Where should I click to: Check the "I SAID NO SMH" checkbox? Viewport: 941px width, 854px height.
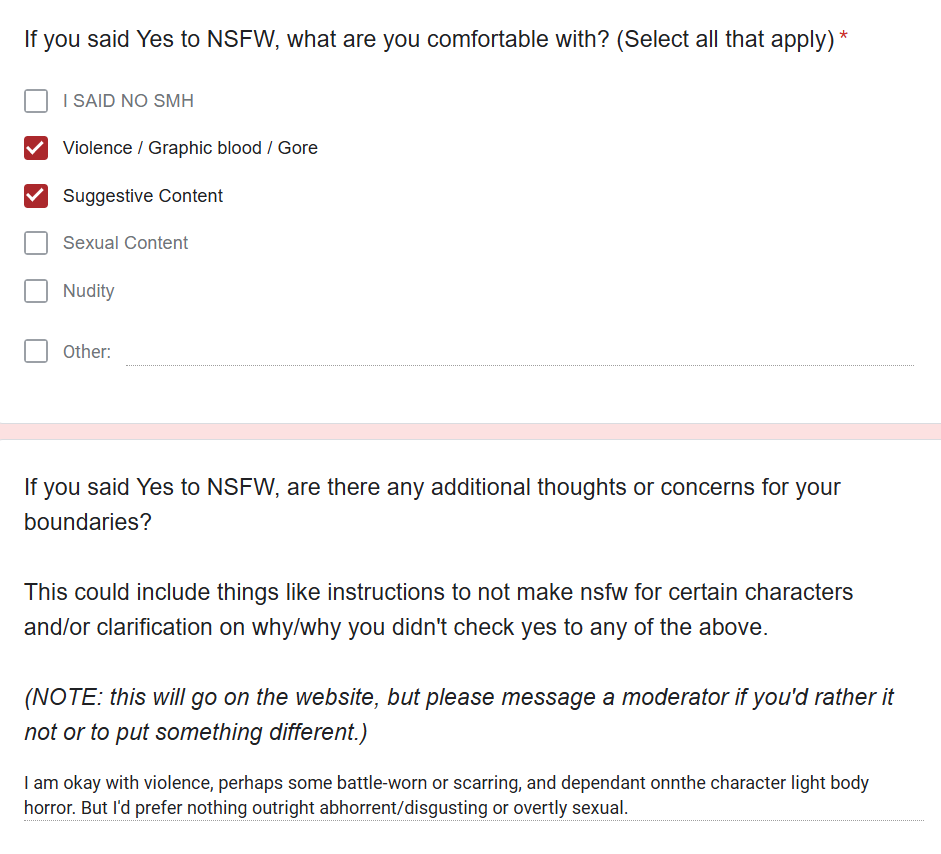click(36, 101)
